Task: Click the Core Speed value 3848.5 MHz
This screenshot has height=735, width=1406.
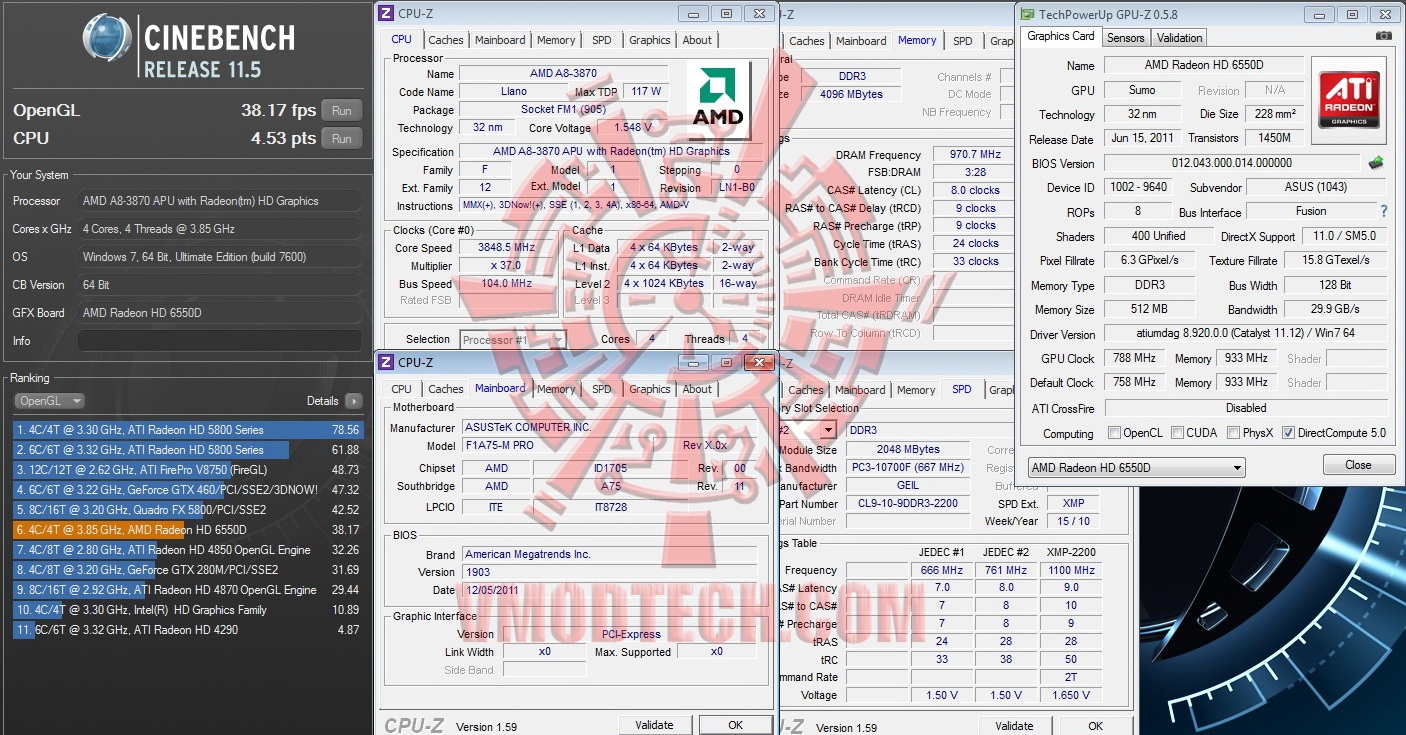Action: tap(508, 248)
